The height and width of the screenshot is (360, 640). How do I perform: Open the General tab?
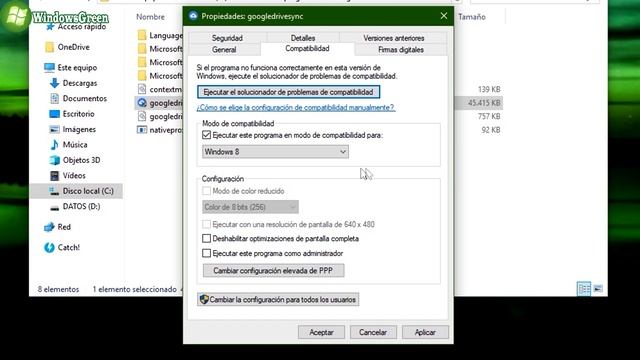tap(224, 49)
